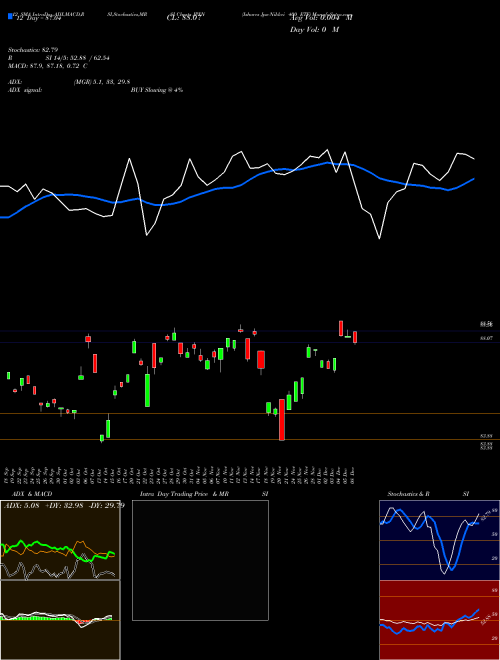Click the '(MGR) 5.1, 33, 29.8' ADX values
The width and height of the screenshot is (500, 660).
coord(101,82)
